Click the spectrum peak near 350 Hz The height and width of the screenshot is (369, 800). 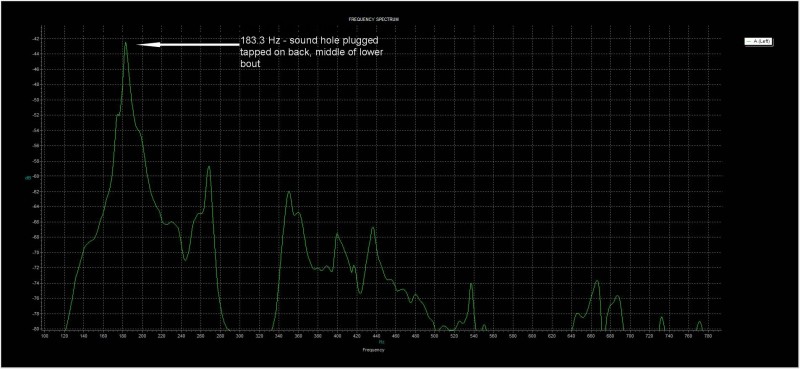pyautogui.click(x=289, y=192)
